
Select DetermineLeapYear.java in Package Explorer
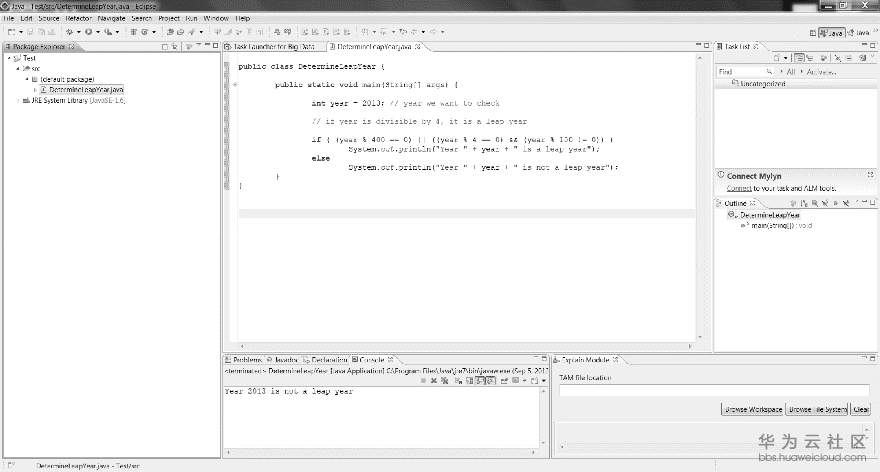(81, 90)
